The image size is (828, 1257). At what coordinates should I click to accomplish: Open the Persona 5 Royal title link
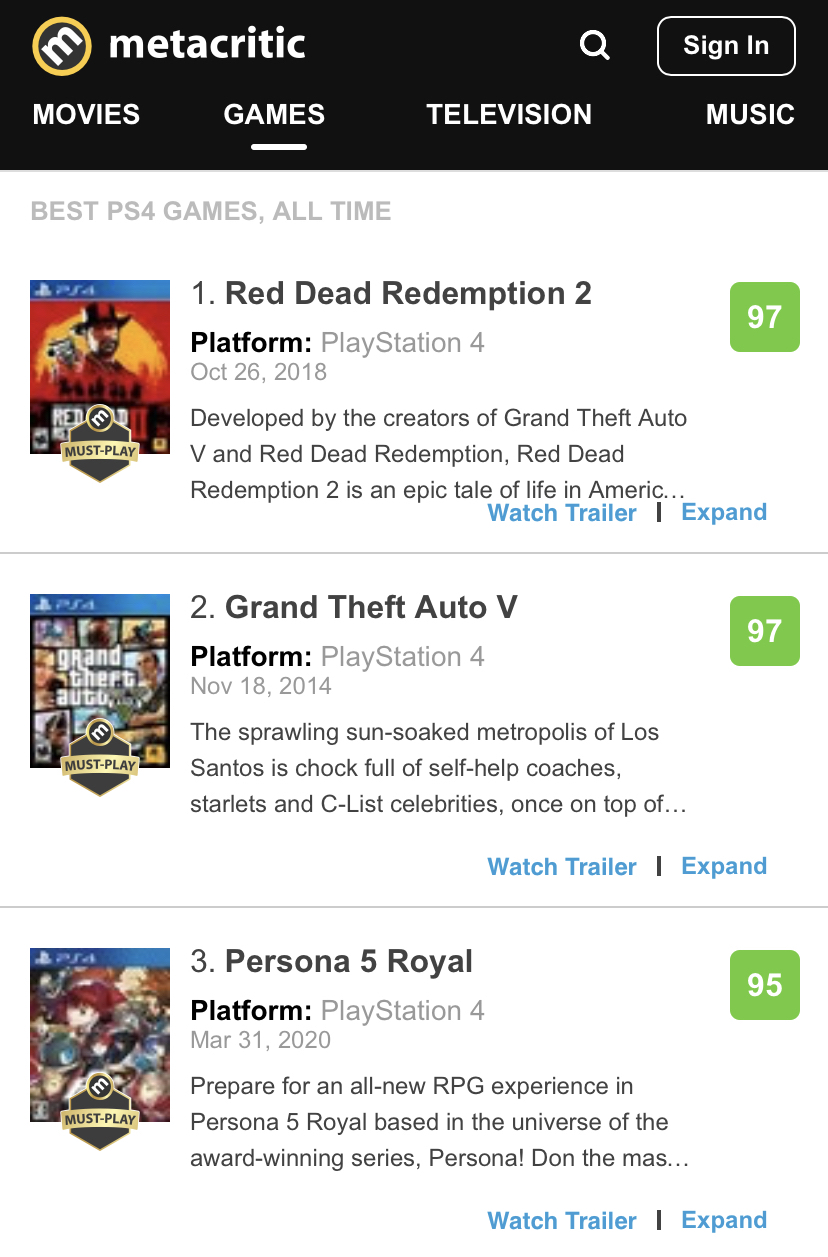tap(349, 962)
